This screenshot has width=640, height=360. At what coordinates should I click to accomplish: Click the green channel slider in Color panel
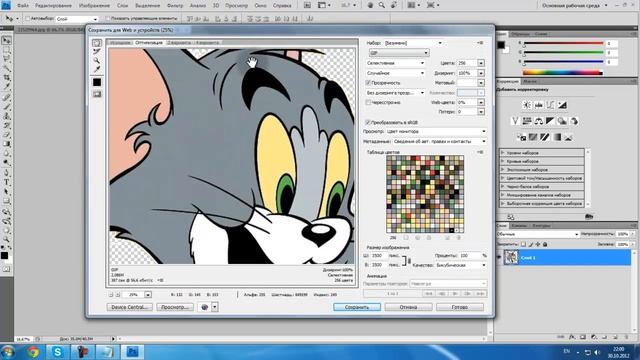pos(563,53)
